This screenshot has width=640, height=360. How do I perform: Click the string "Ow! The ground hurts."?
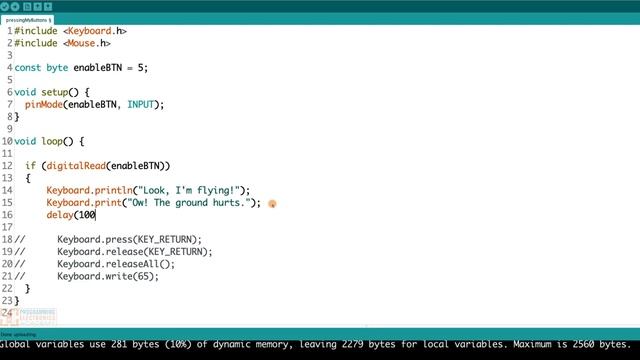tap(189, 202)
